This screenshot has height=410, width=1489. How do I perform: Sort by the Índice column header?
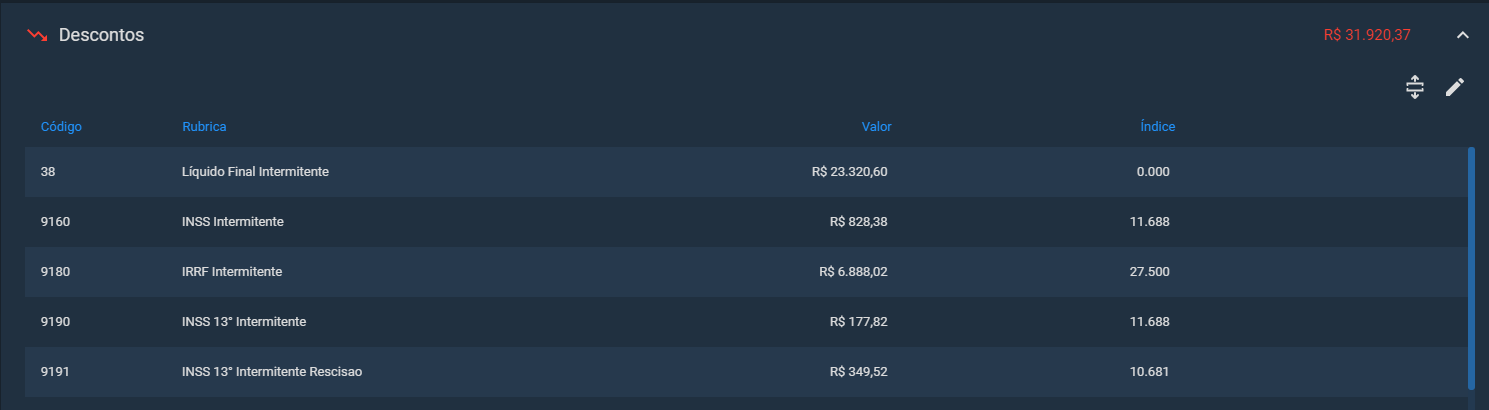click(1158, 127)
